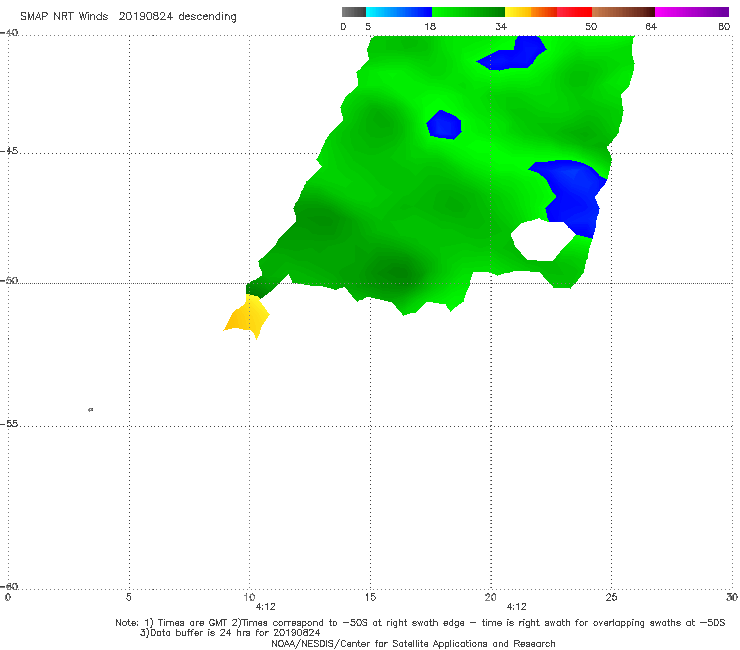Click the longitude axis label '25'
740x650 pixels.
611,597
